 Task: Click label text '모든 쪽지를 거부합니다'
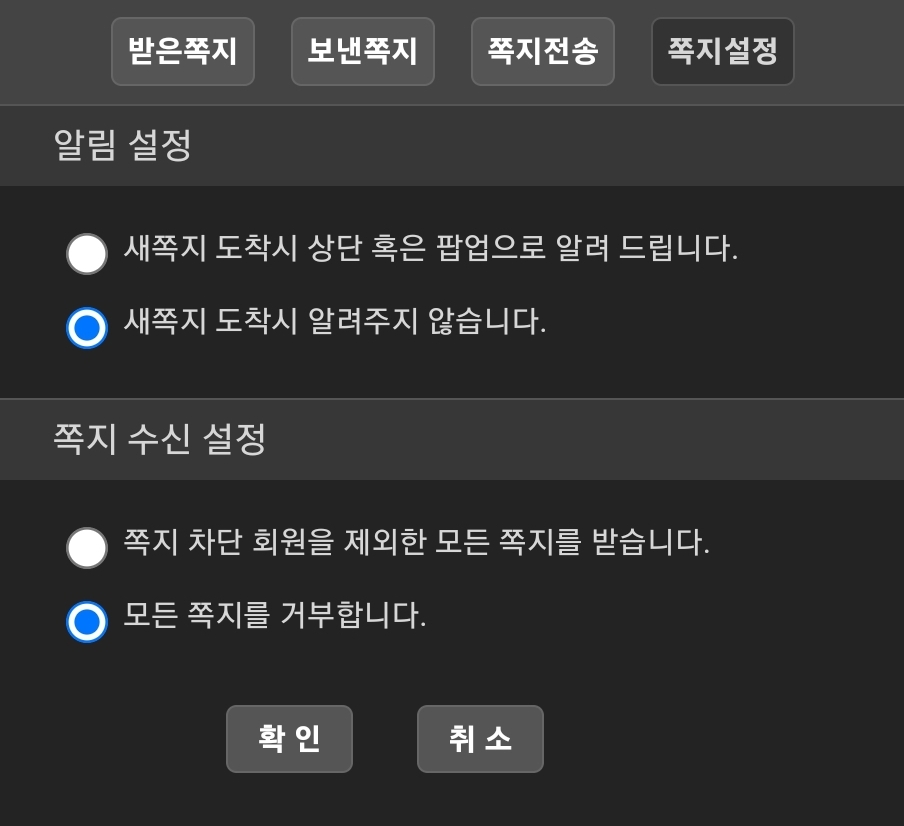275,615
